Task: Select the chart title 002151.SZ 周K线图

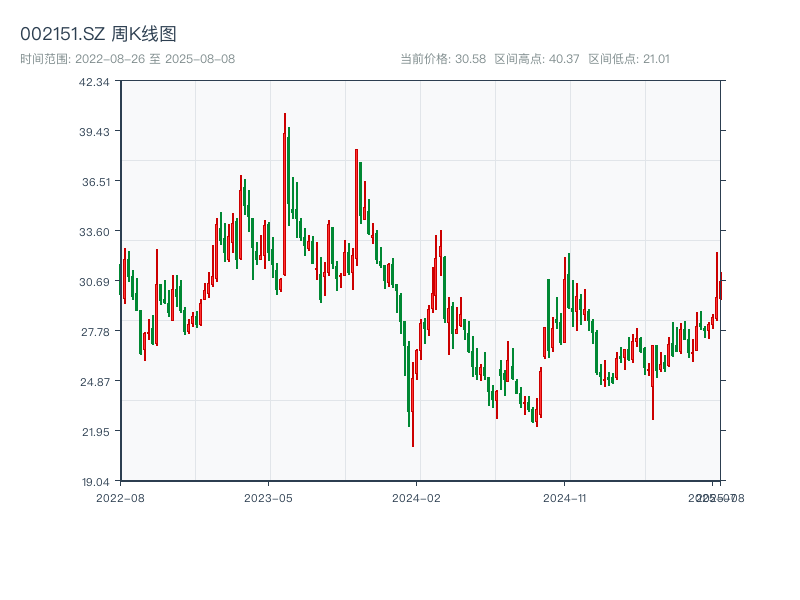Action: pyautogui.click(x=98, y=34)
